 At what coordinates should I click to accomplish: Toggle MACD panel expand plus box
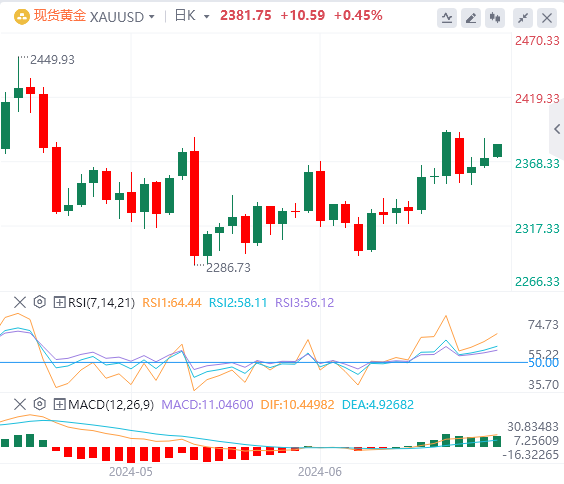[59, 404]
